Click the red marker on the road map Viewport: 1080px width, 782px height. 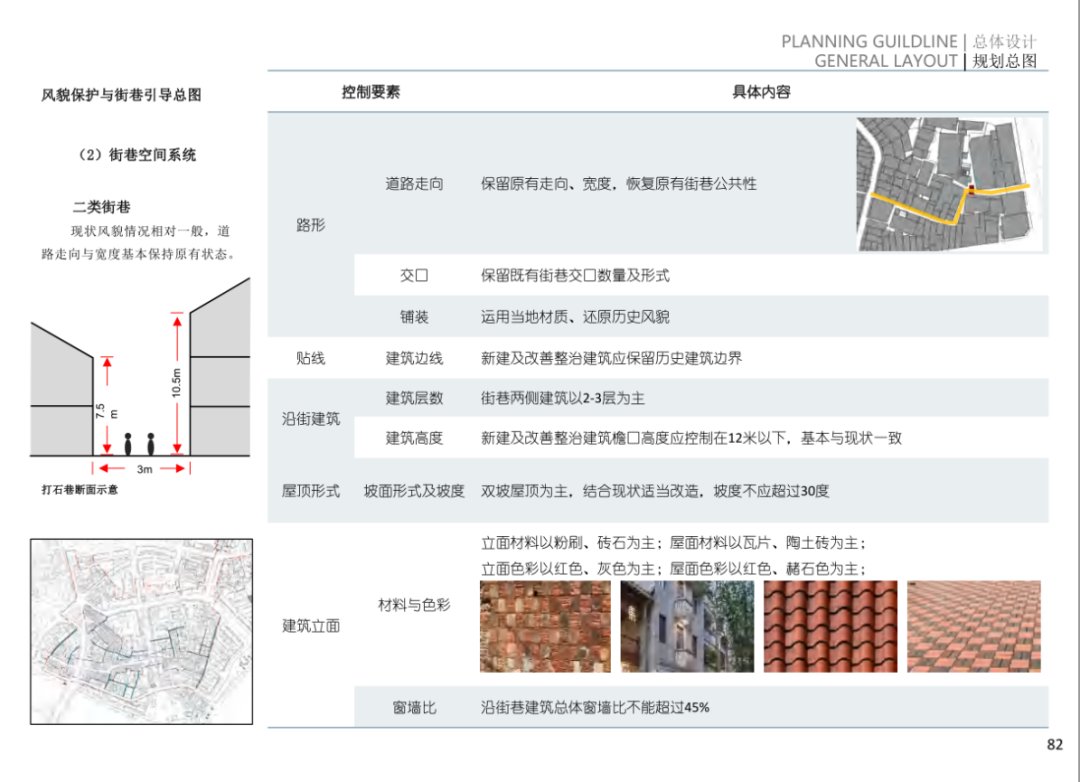pyautogui.click(x=968, y=187)
